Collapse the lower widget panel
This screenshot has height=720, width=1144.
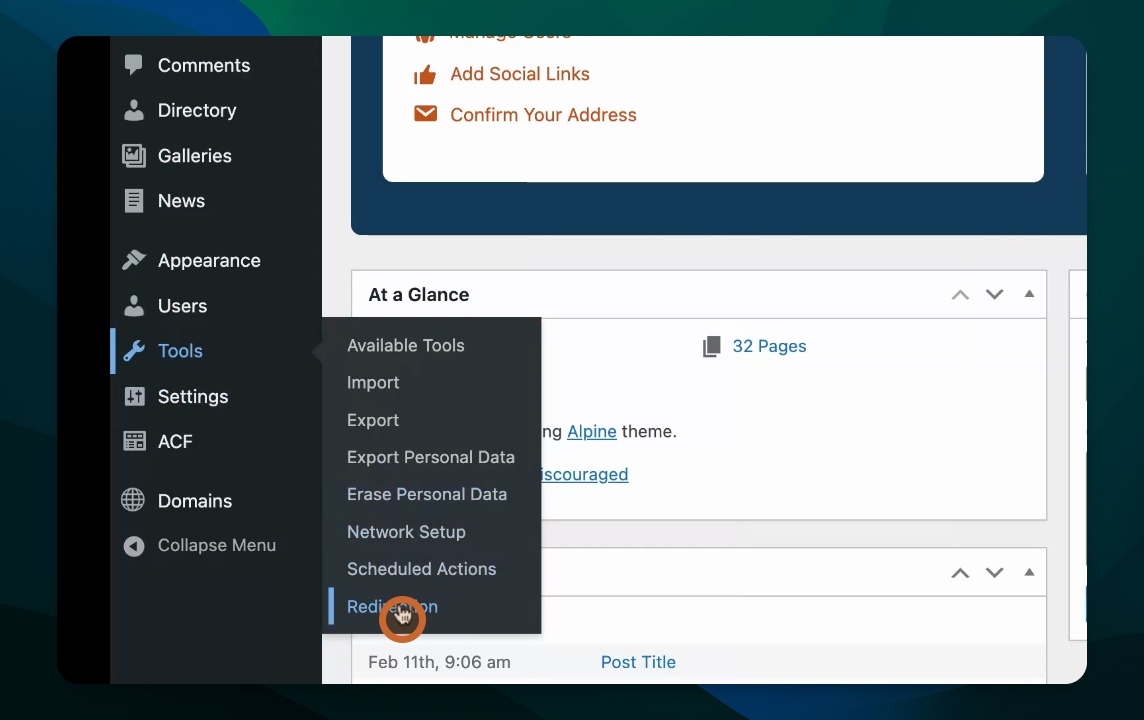point(1029,573)
